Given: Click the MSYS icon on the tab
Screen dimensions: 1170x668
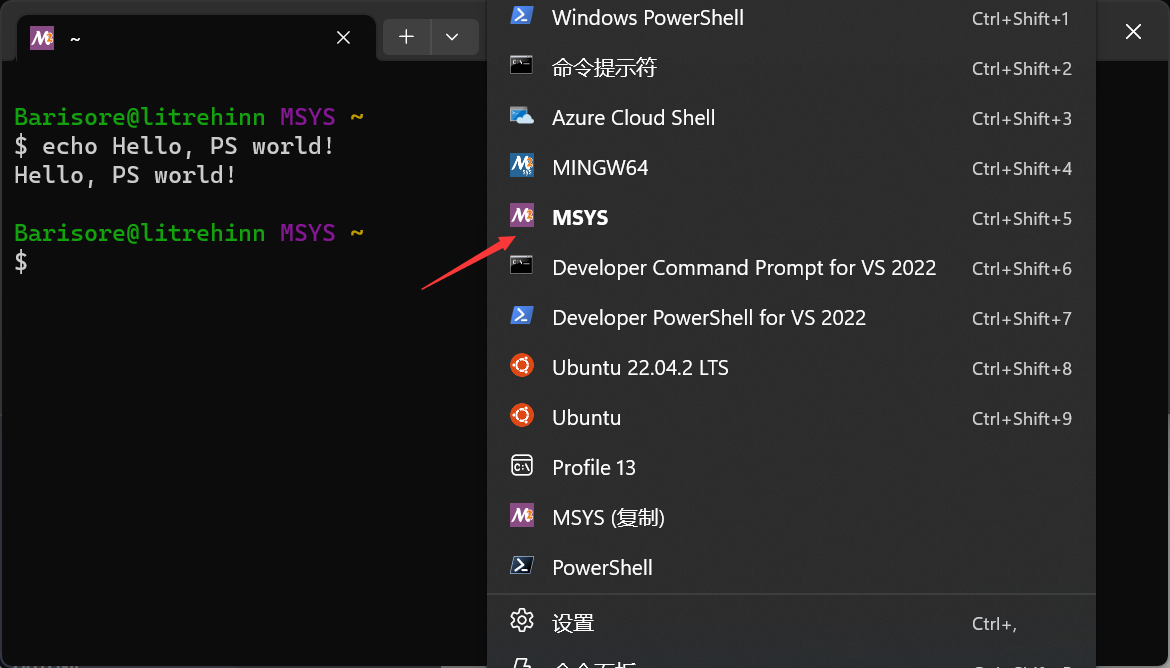Looking at the screenshot, I should click(x=41, y=38).
